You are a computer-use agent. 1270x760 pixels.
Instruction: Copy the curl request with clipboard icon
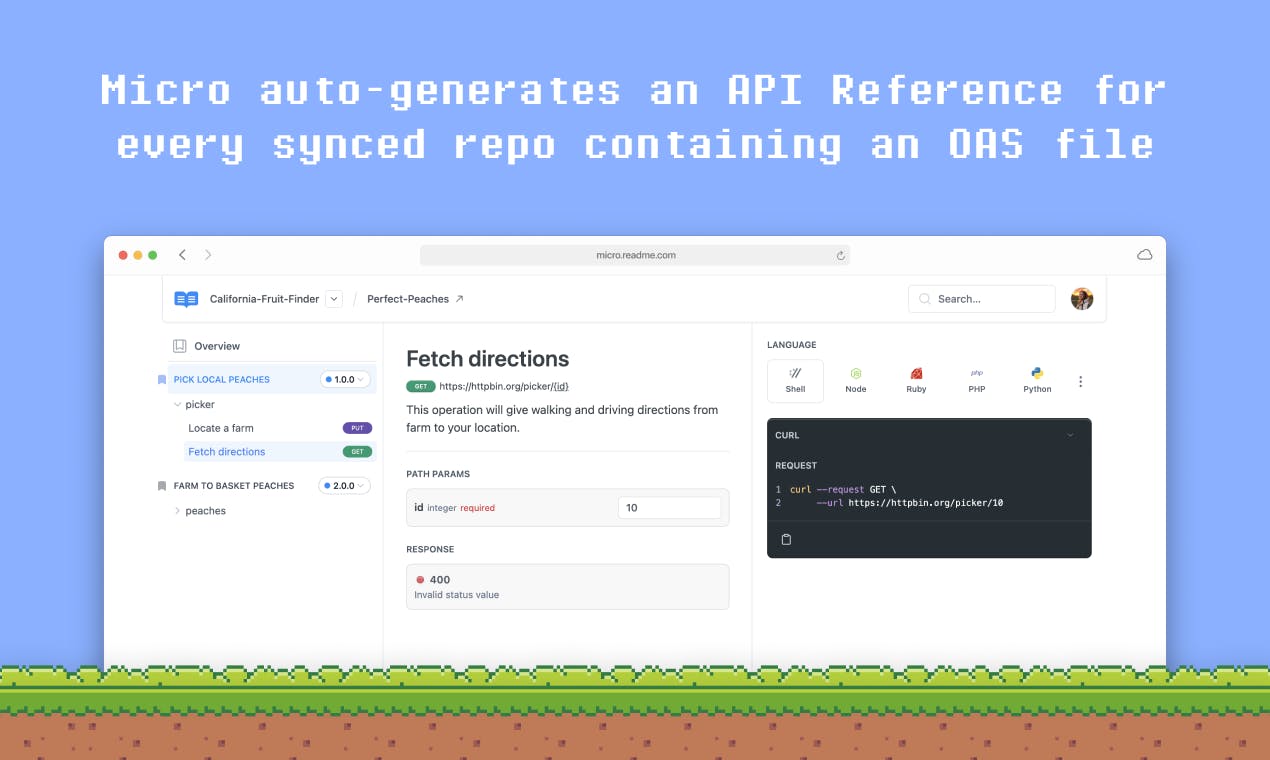coord(786,540)
